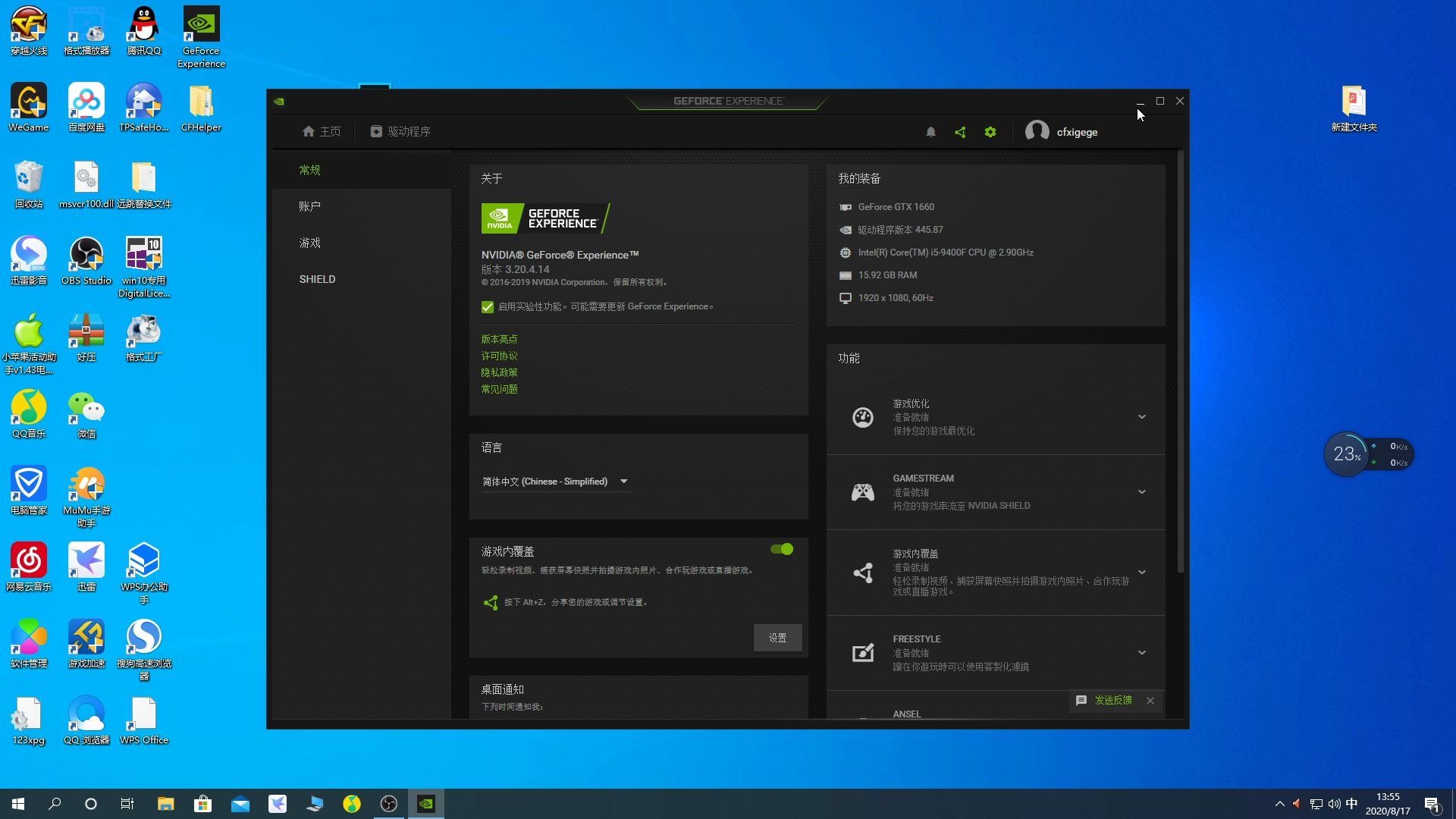1456x819 pixels.
Task: Click the 23% memory floating widget
Action: 1347,454
